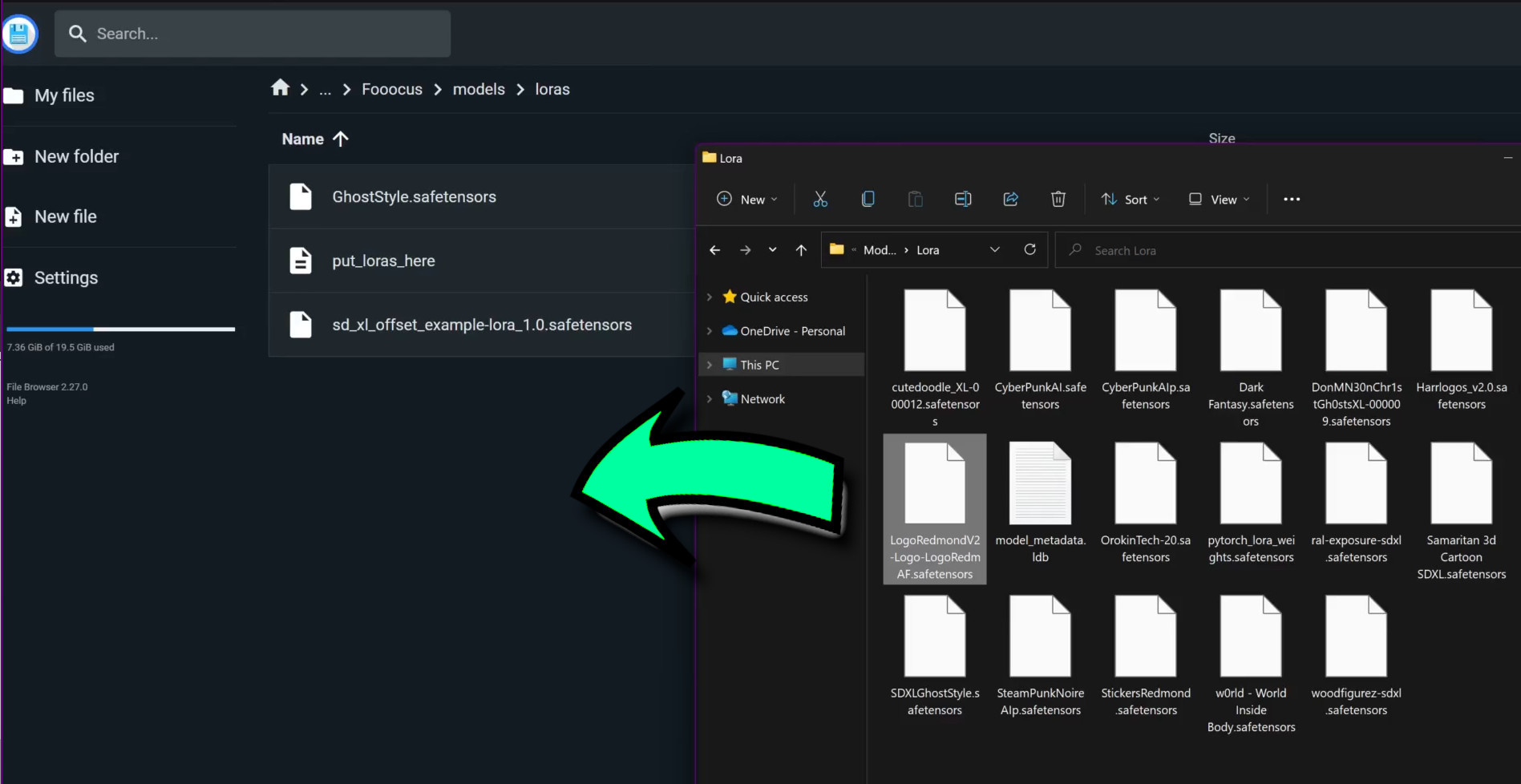Select pytorch_lora_weights.safetensors file
Screen dimensions: 1521x784
pos(1251,503)
